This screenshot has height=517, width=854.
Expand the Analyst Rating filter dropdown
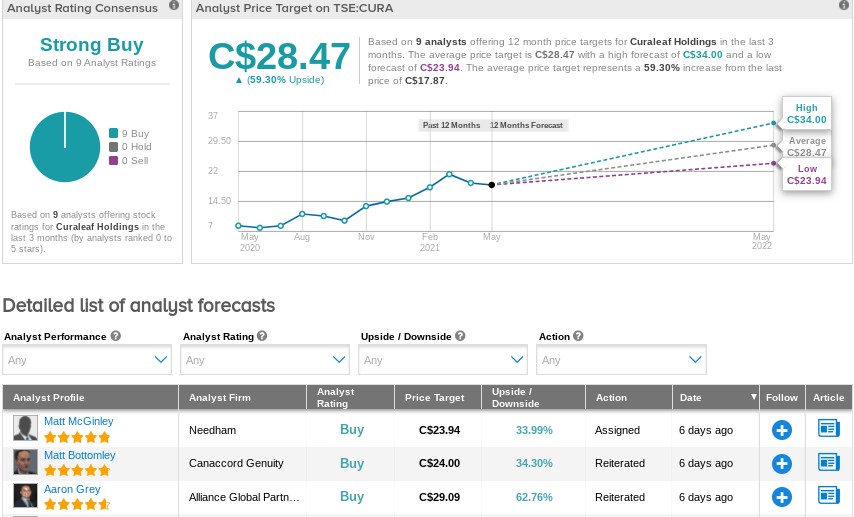coord(265,360)
